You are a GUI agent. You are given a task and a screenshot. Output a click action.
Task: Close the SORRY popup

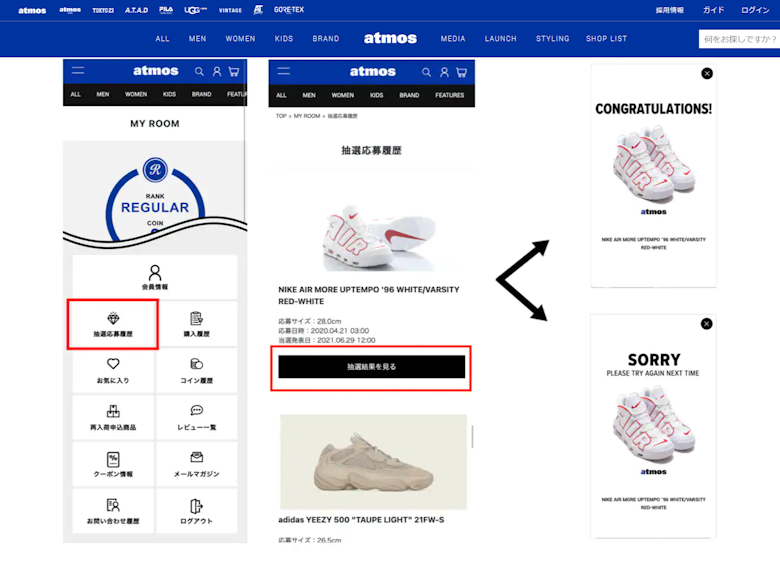[x=706, y=324]
